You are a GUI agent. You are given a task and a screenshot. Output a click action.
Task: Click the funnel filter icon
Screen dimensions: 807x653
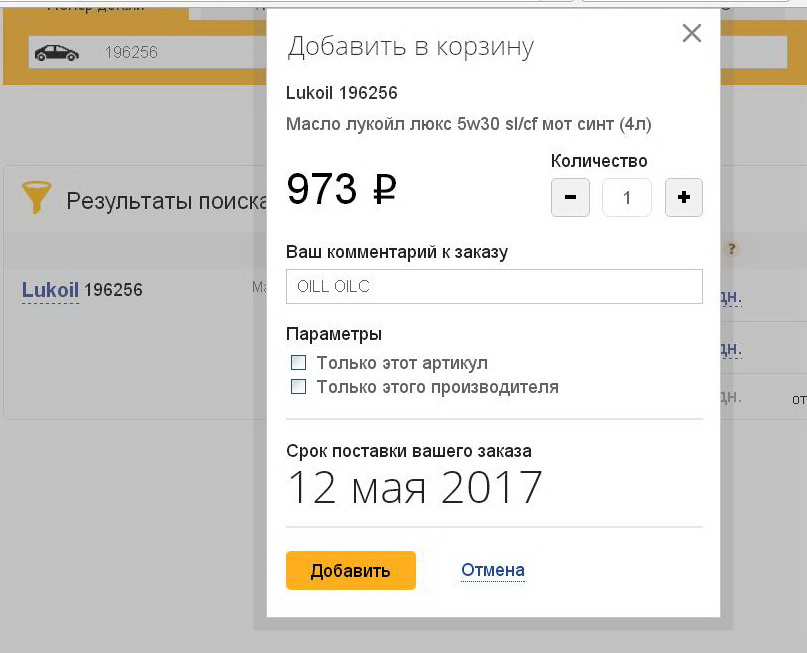click(x=36, y=197)
